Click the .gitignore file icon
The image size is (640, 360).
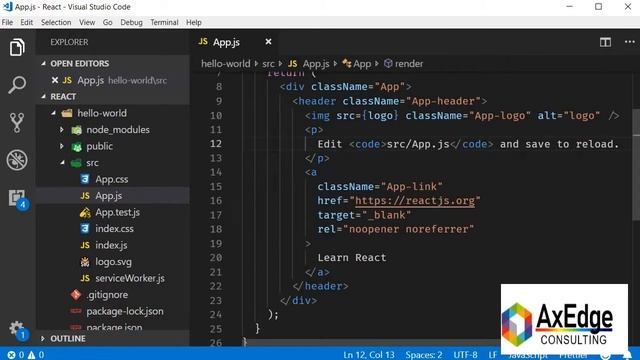(76, 294)
